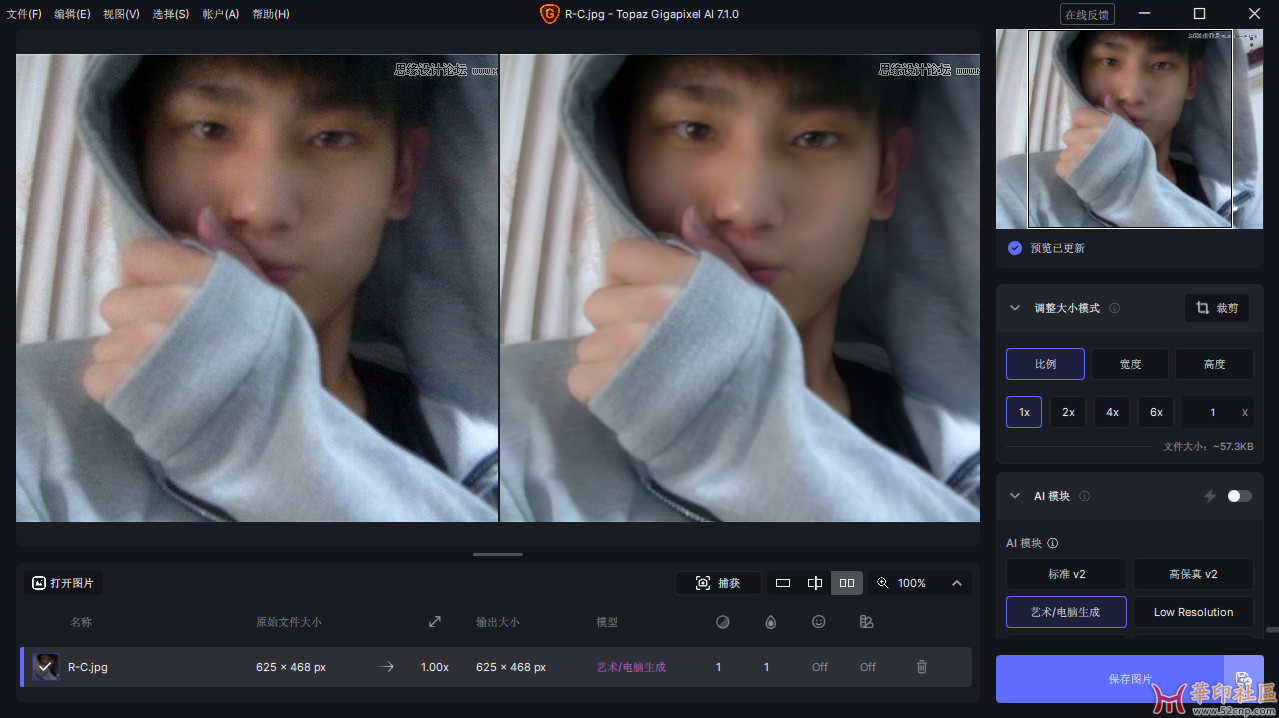
Task: Click the 捕获 capture button
Action: [x=718, y=583]
